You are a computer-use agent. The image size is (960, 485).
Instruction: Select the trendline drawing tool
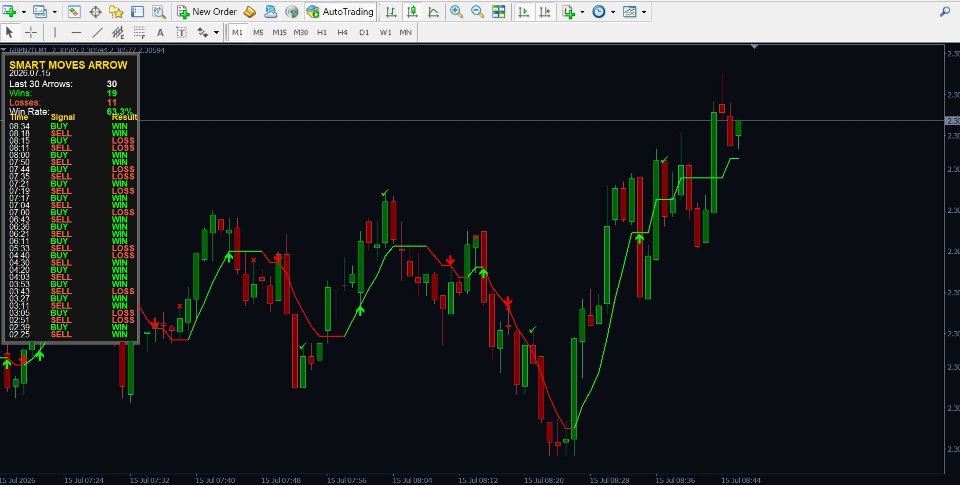click(x=97, y=32)
